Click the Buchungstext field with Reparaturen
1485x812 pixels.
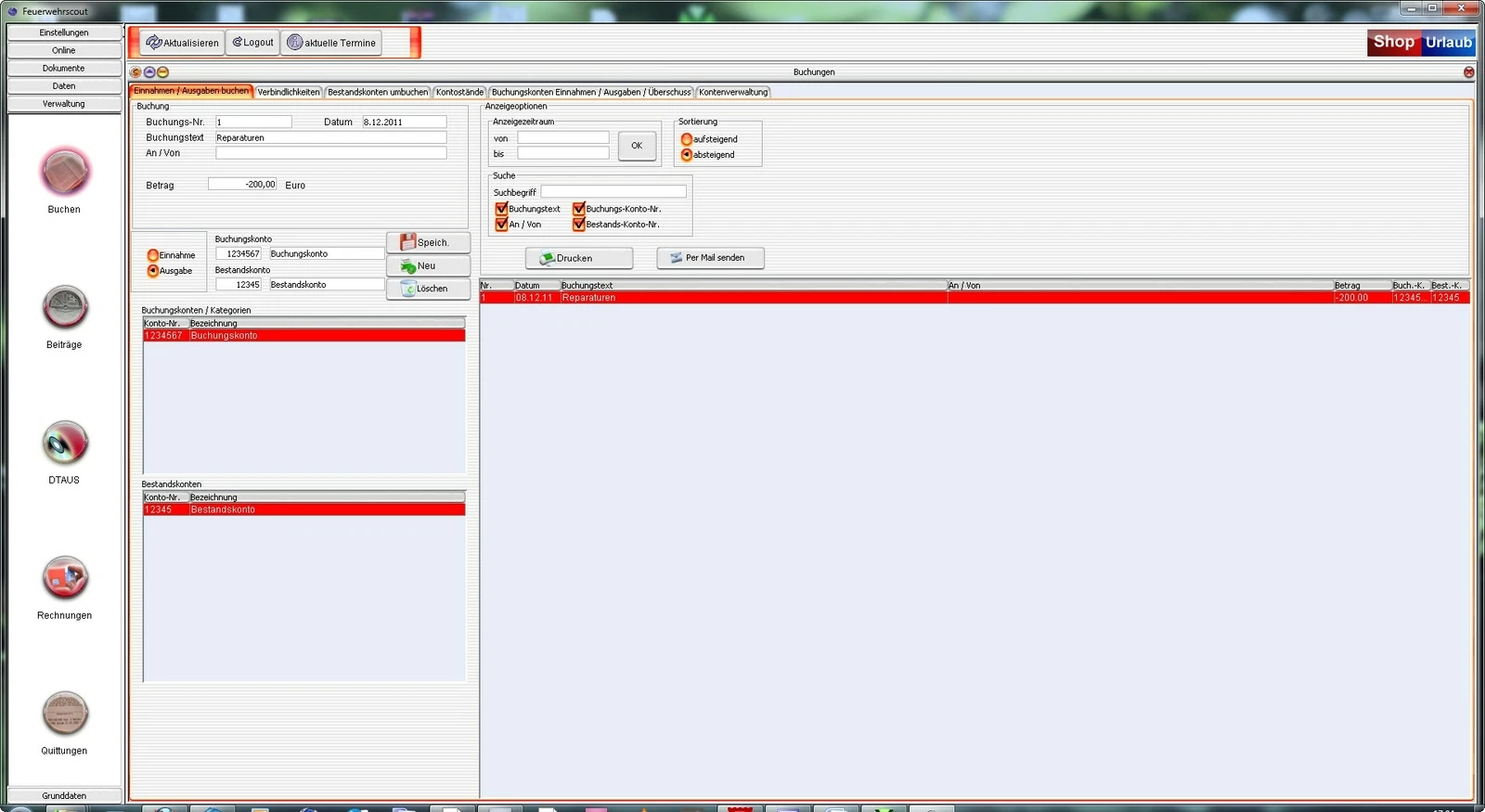(330, 137)
